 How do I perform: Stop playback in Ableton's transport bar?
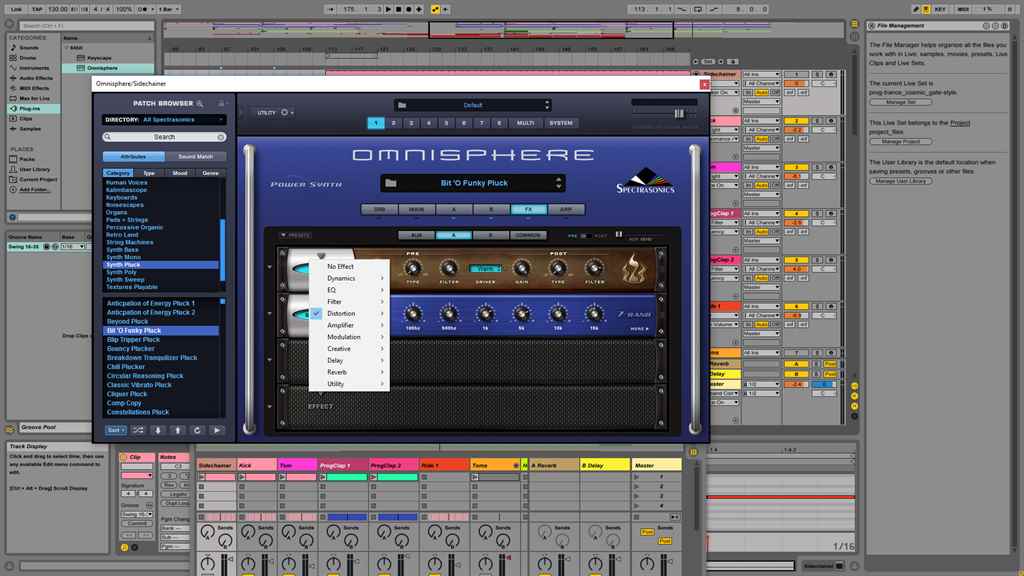pos(398,9)
